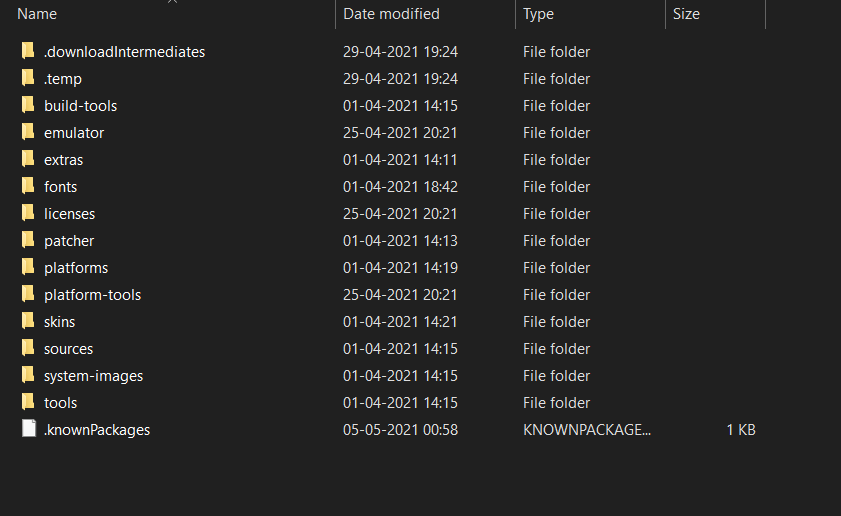Click the Type column header

click(538, 14)
